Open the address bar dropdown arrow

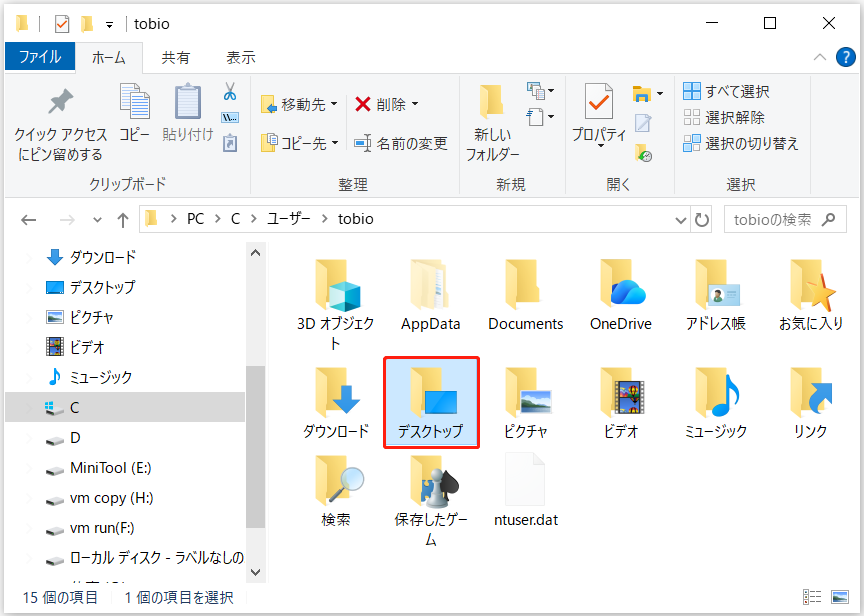[x=680, y=218]
